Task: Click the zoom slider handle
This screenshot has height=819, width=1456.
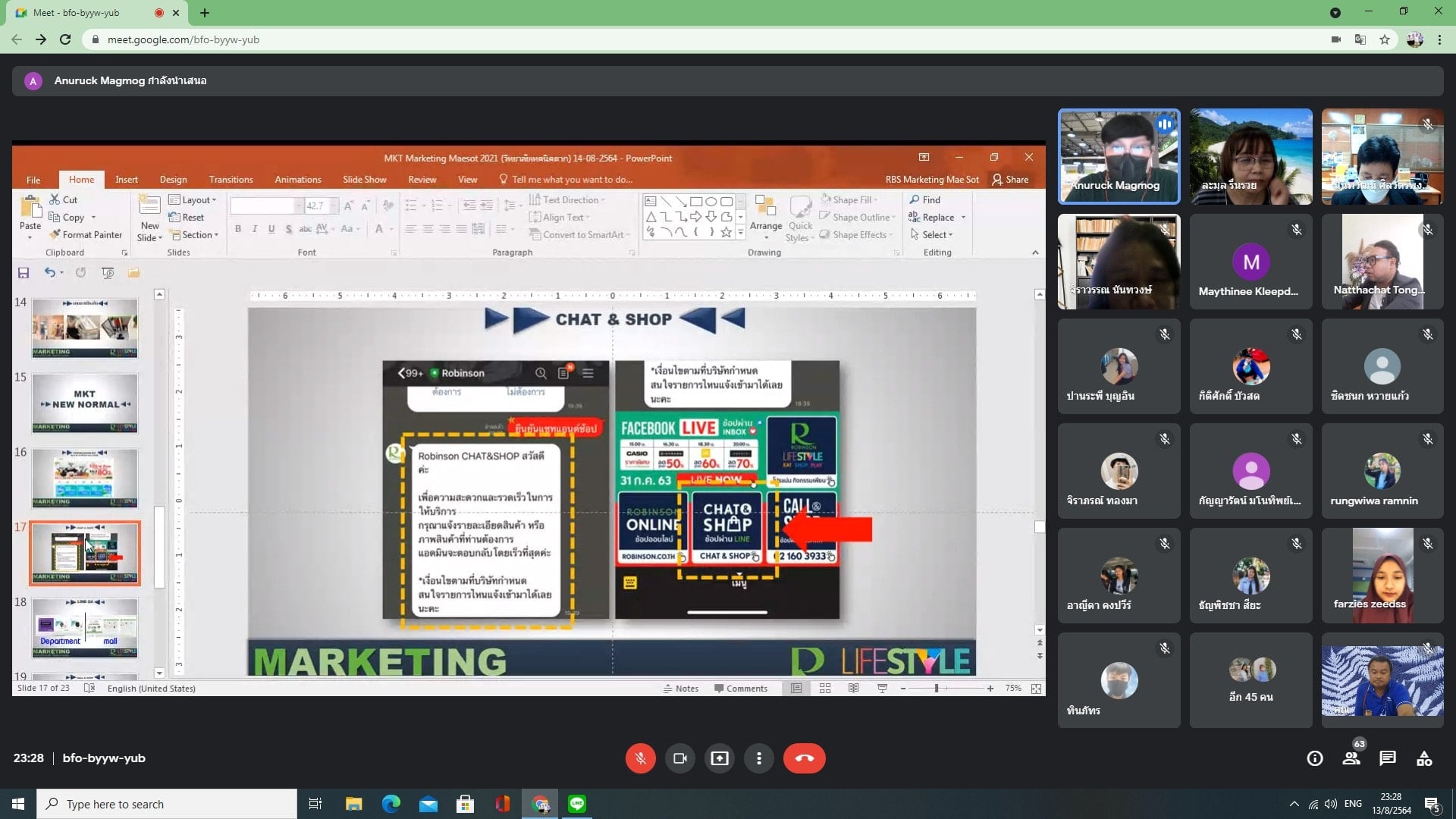Action: click(x=937, y=689)
